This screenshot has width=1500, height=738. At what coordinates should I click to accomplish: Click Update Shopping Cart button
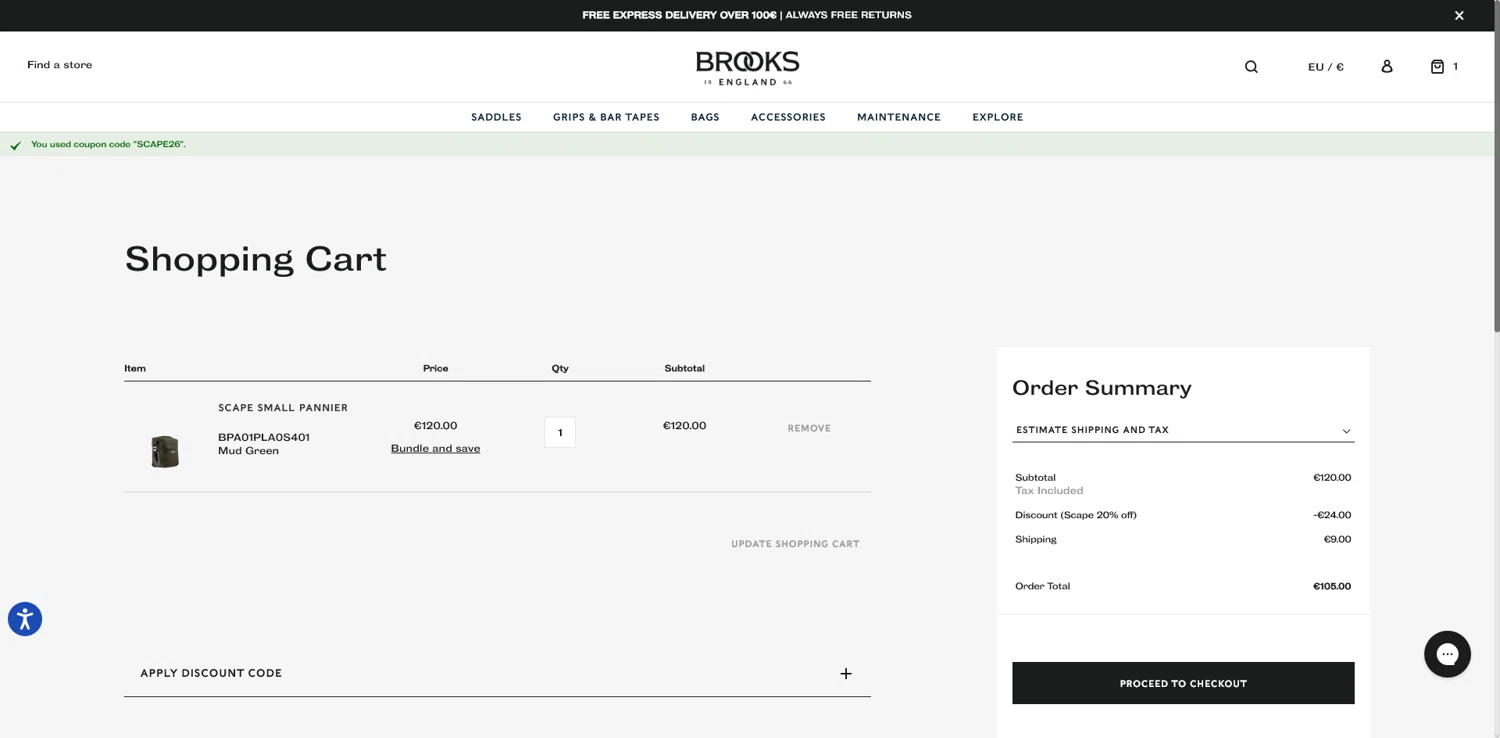795,544
